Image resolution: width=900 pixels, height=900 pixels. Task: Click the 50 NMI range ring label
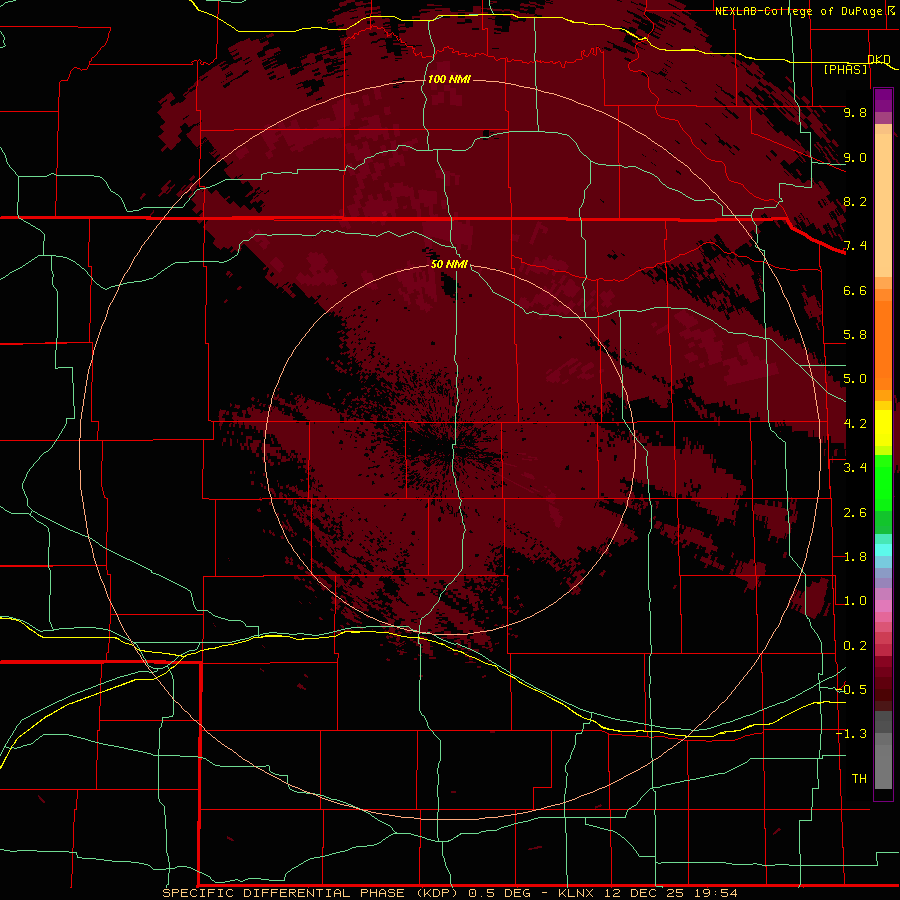pyautogui.click(x=449, y=264)
